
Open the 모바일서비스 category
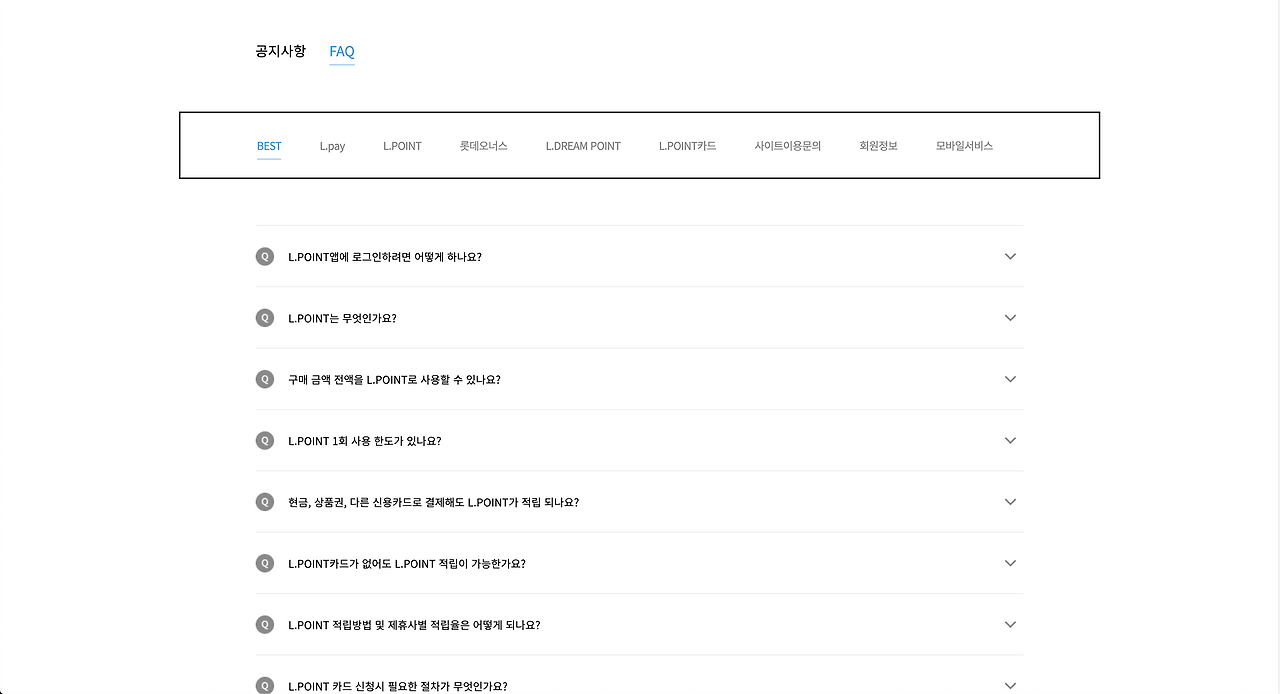964,146
